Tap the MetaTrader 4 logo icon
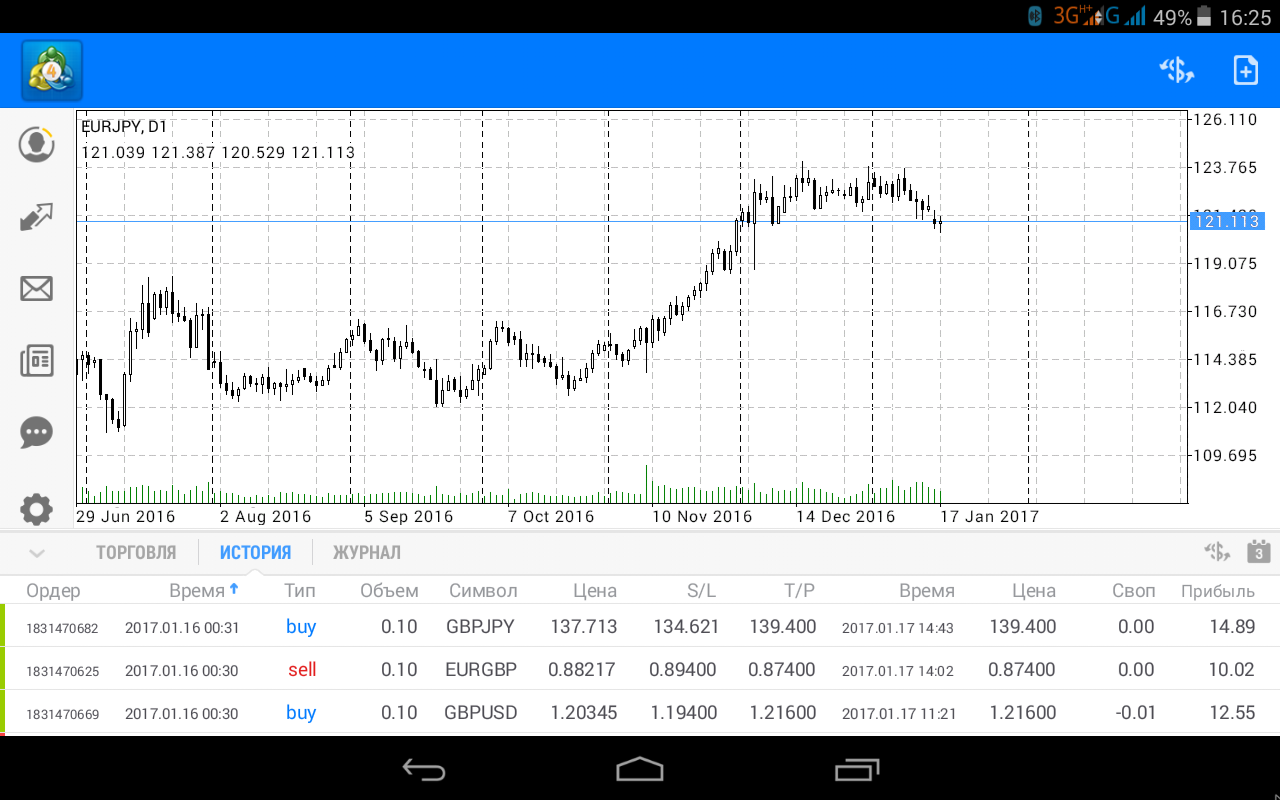Screen dimensions: 1280x800 coord(52,70)
